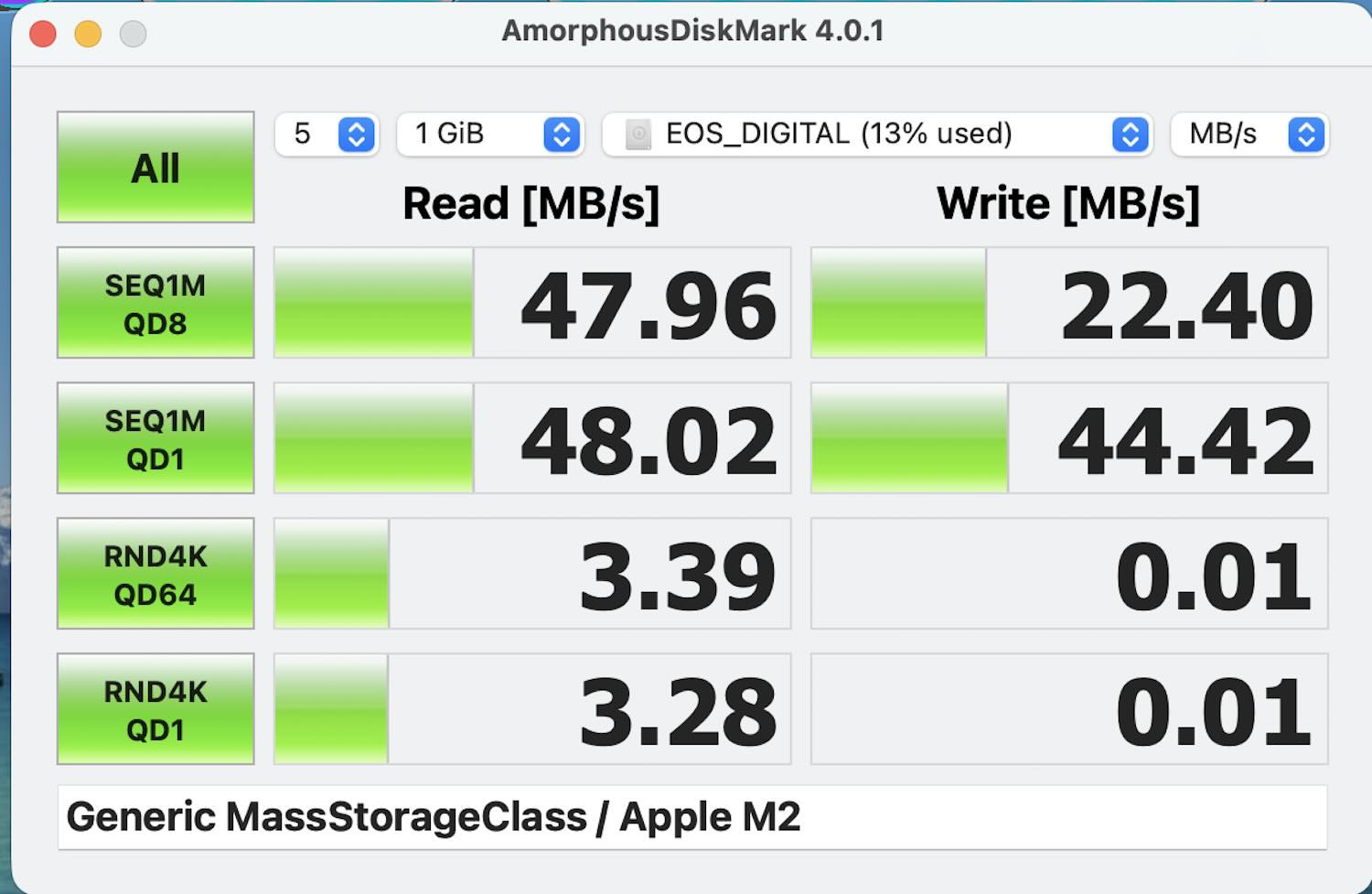Run the RND4K QD64 test
This screenshot has height=894, width=1372.
(155, 574)
